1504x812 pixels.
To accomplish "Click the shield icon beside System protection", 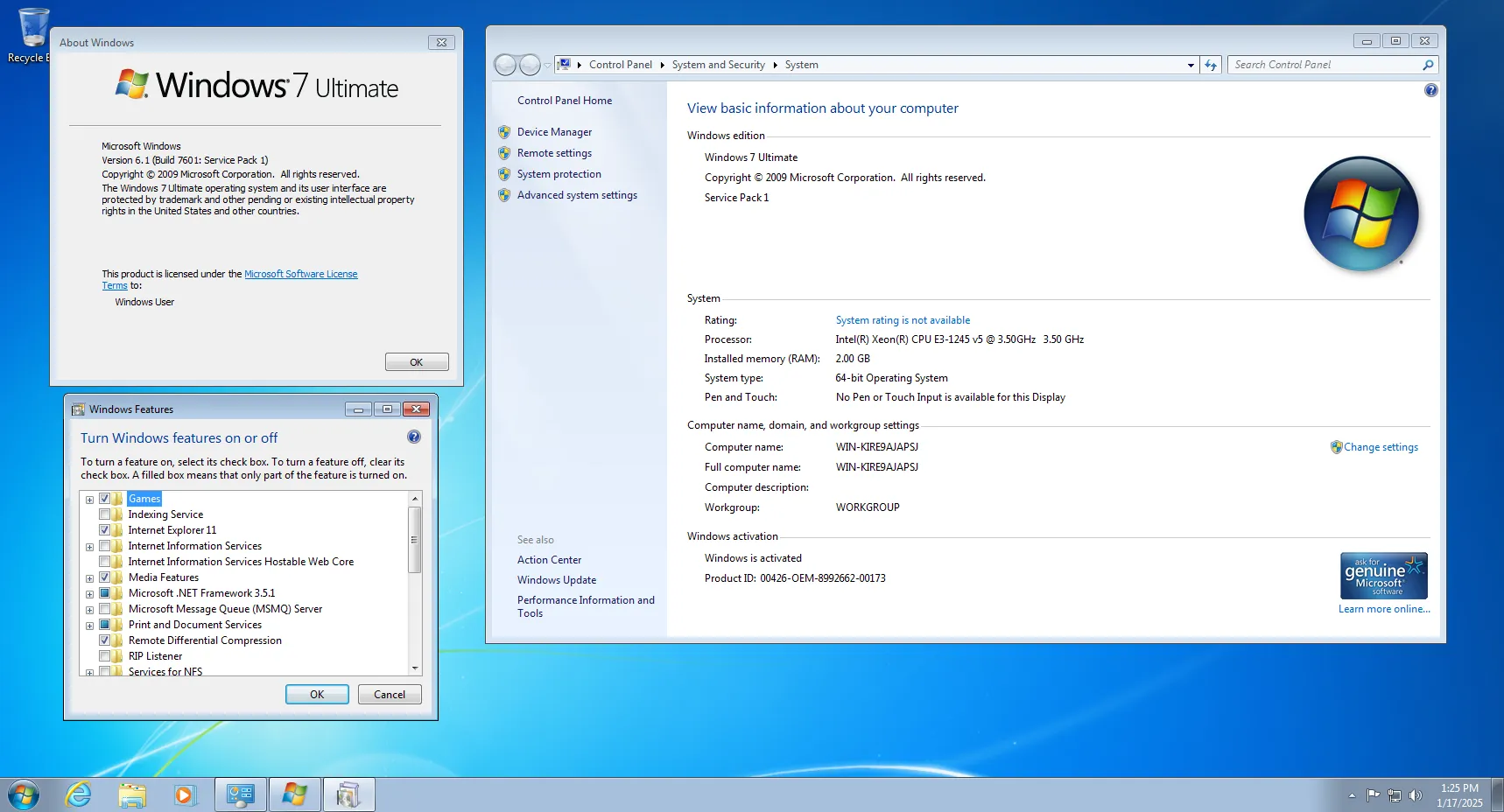I will [x=504, y=174].
